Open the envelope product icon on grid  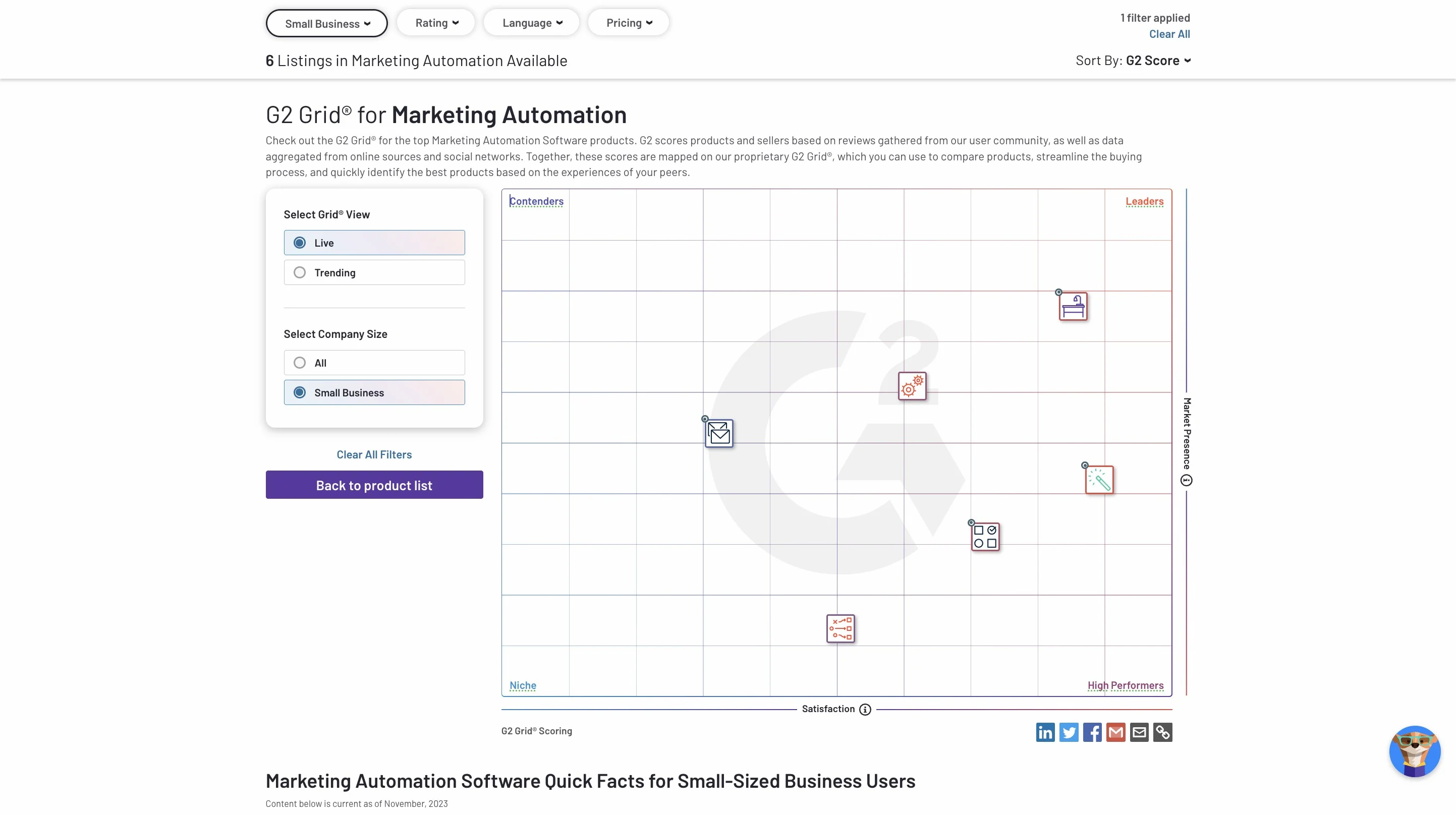click(x=719, y=434)
